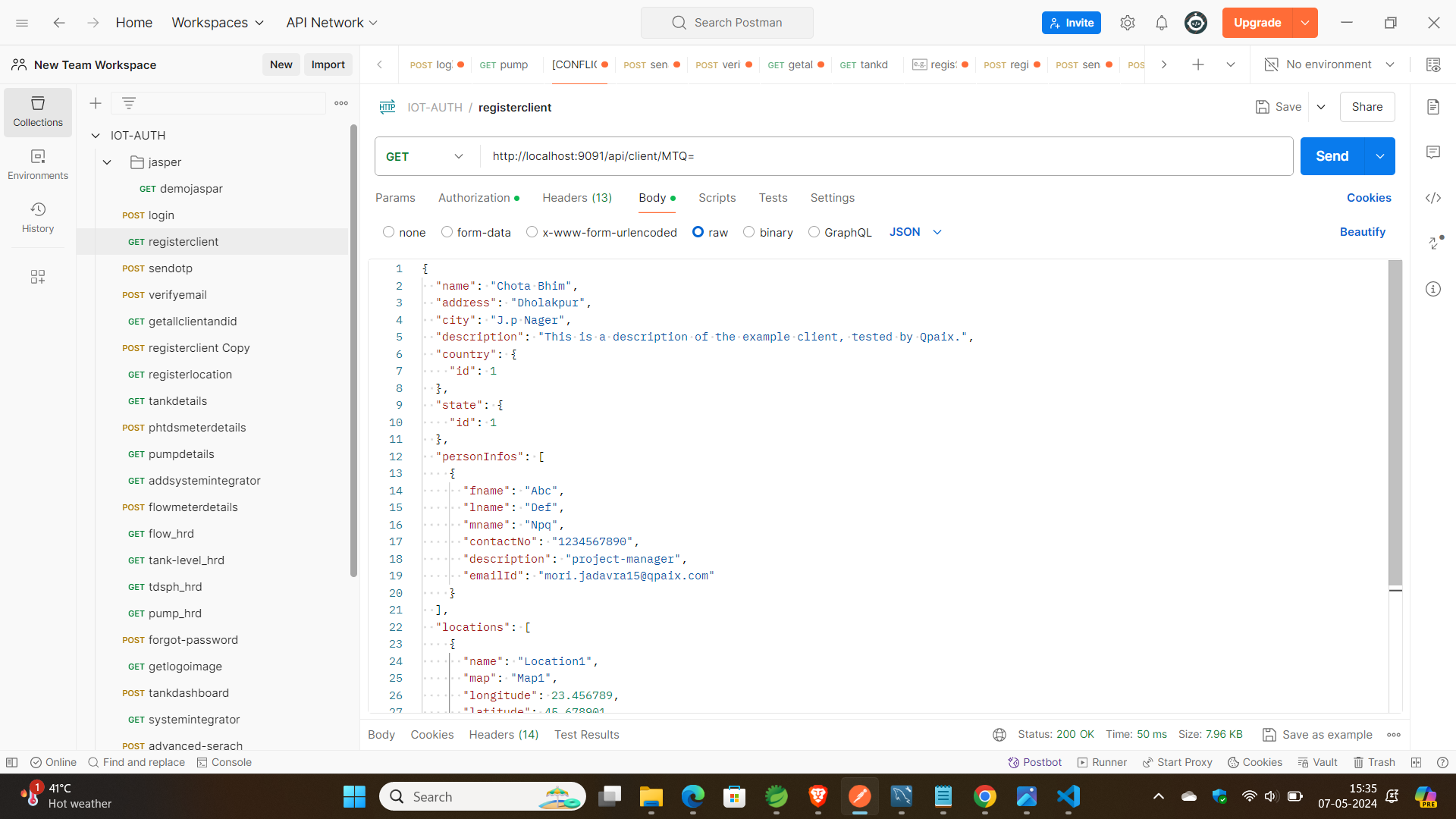Open the History sidebar panel
The height and width of the screenshot is (819, 1456).
38,217
